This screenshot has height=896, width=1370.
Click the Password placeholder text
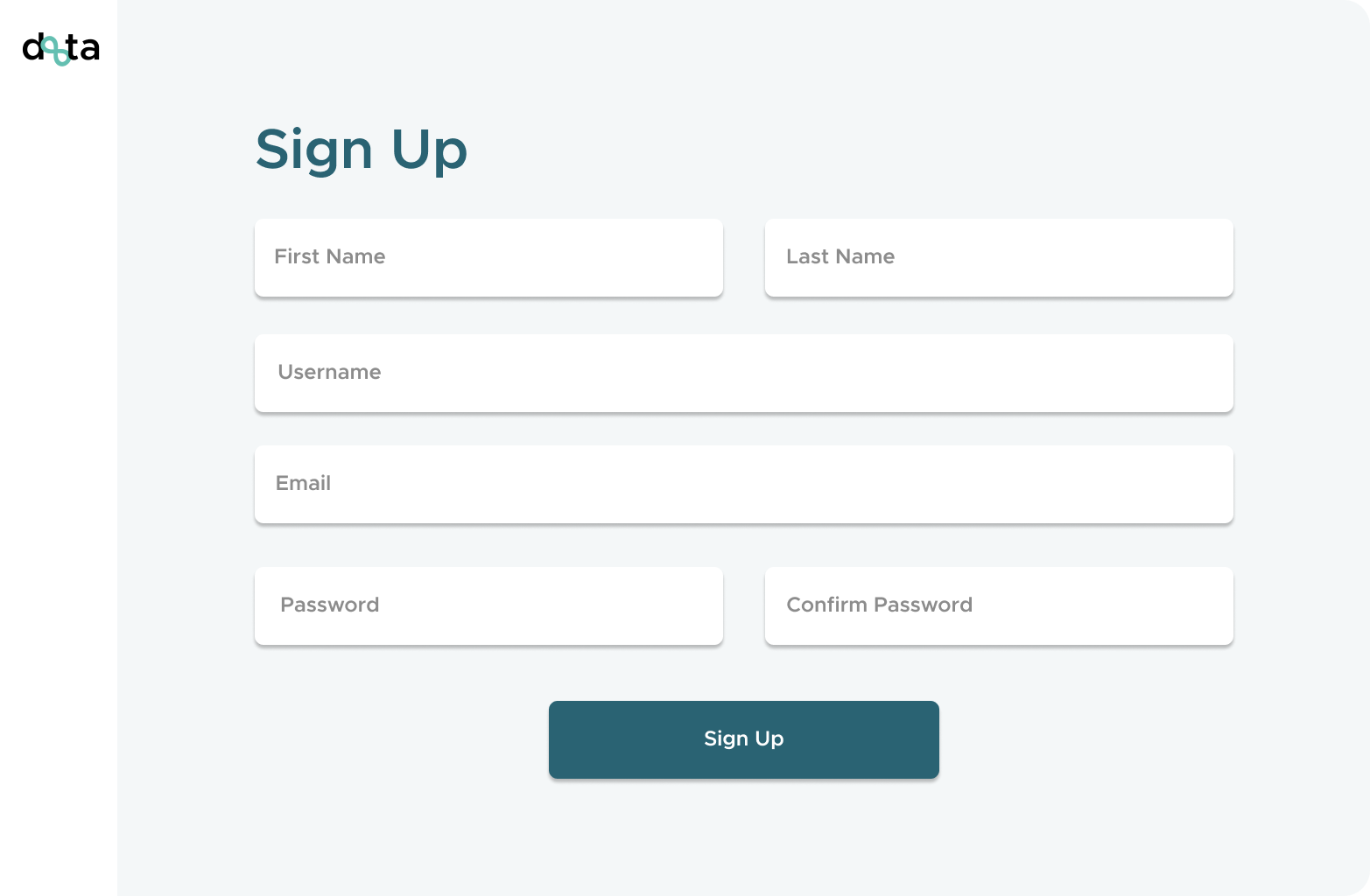330,605
